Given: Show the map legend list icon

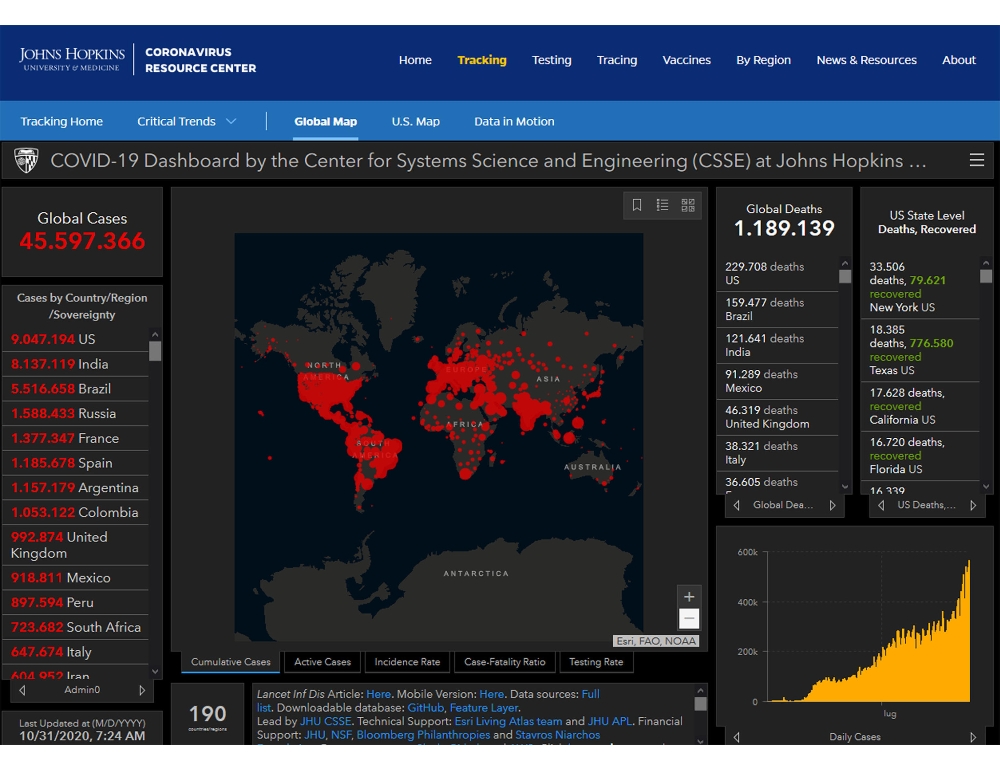Looking at the screenshot, I should click(x=663, y=205).
